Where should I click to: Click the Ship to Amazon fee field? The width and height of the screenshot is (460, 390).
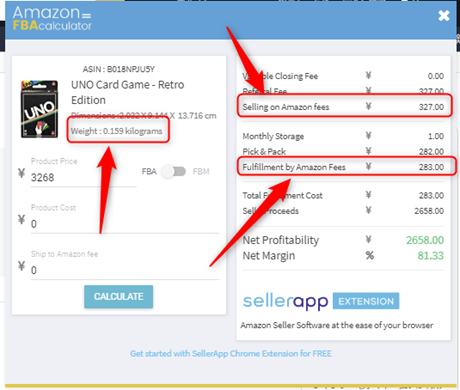click(125, 270)
